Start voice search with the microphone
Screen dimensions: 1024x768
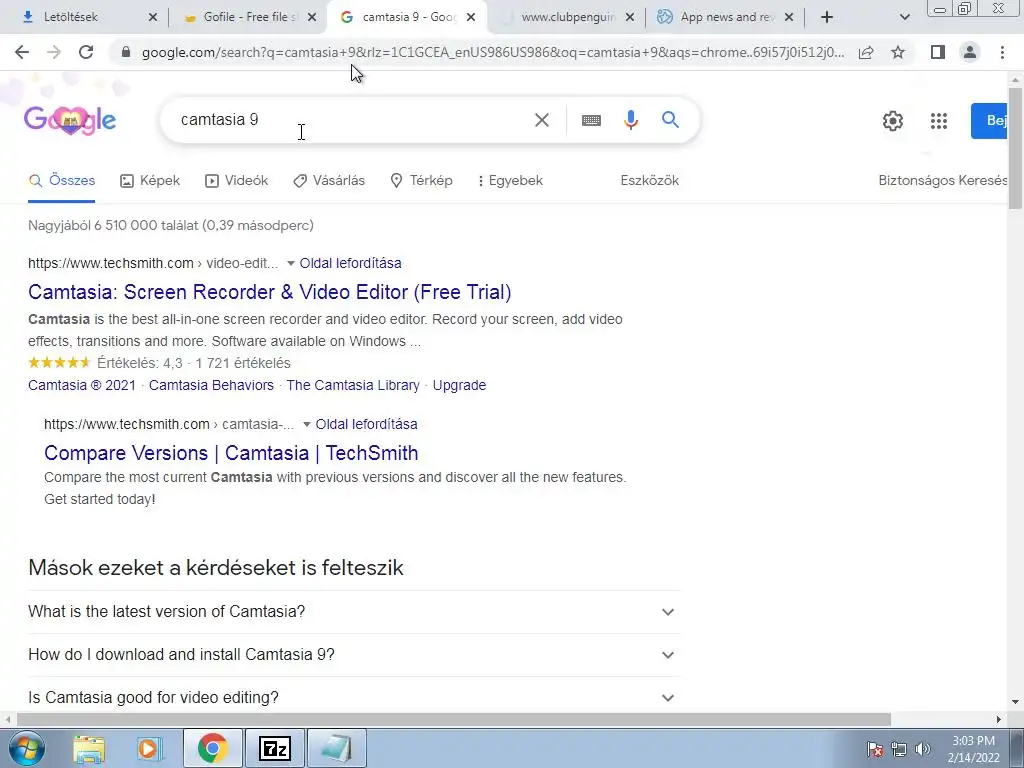tap(630, 120)
